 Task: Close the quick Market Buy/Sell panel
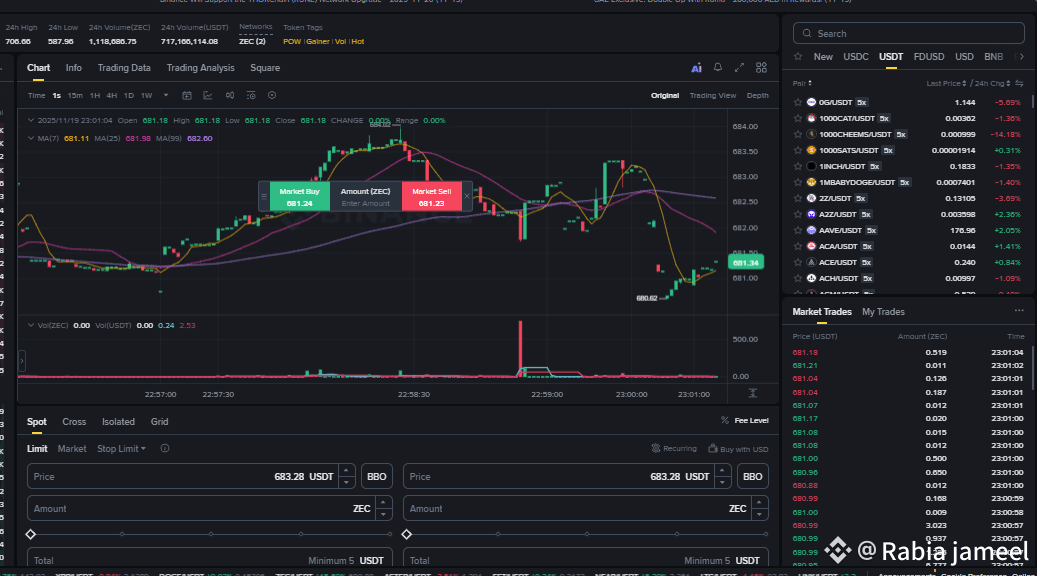coord(467,196)
